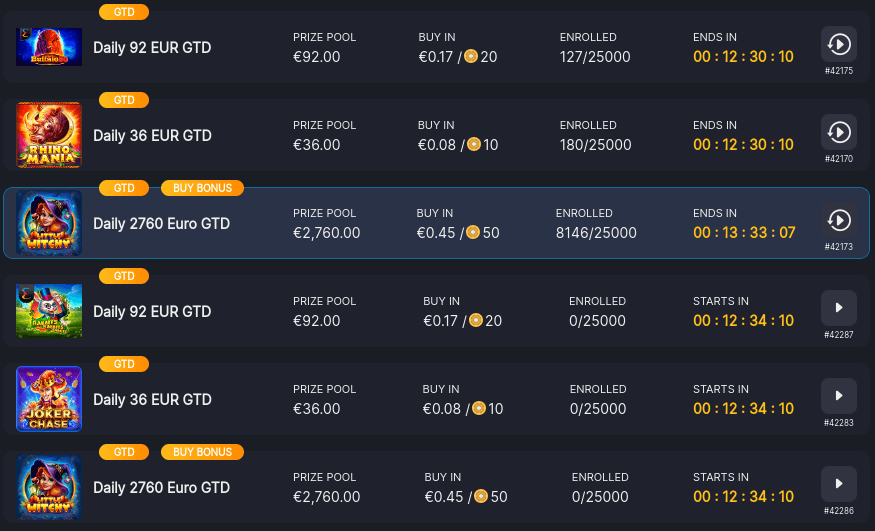Open the Joker Chase game thumbnail
The height and width of the screenshot is (531, 875).
coord(49,399)
